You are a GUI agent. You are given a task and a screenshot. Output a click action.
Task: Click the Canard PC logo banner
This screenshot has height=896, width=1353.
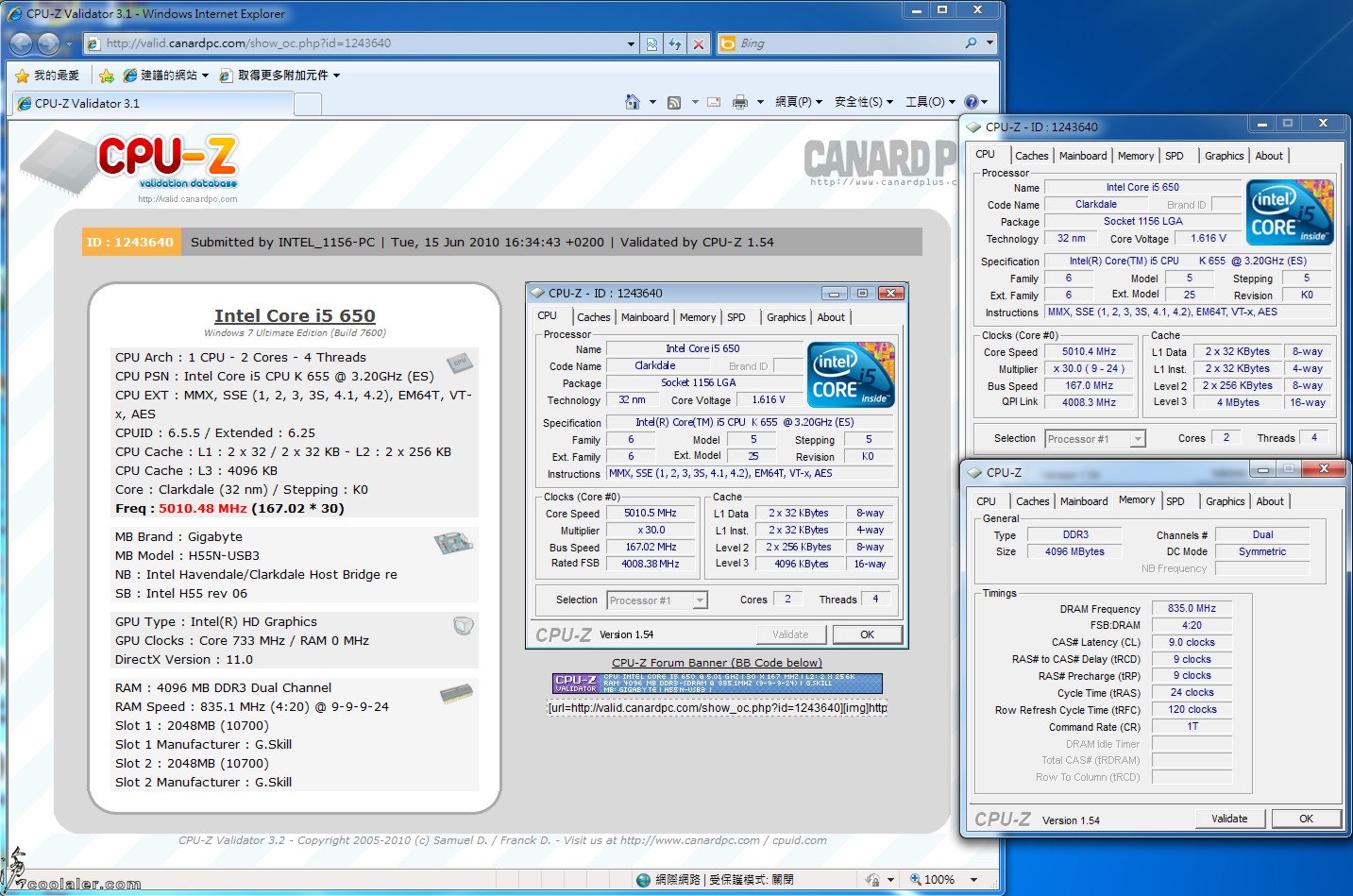(880, 162)
